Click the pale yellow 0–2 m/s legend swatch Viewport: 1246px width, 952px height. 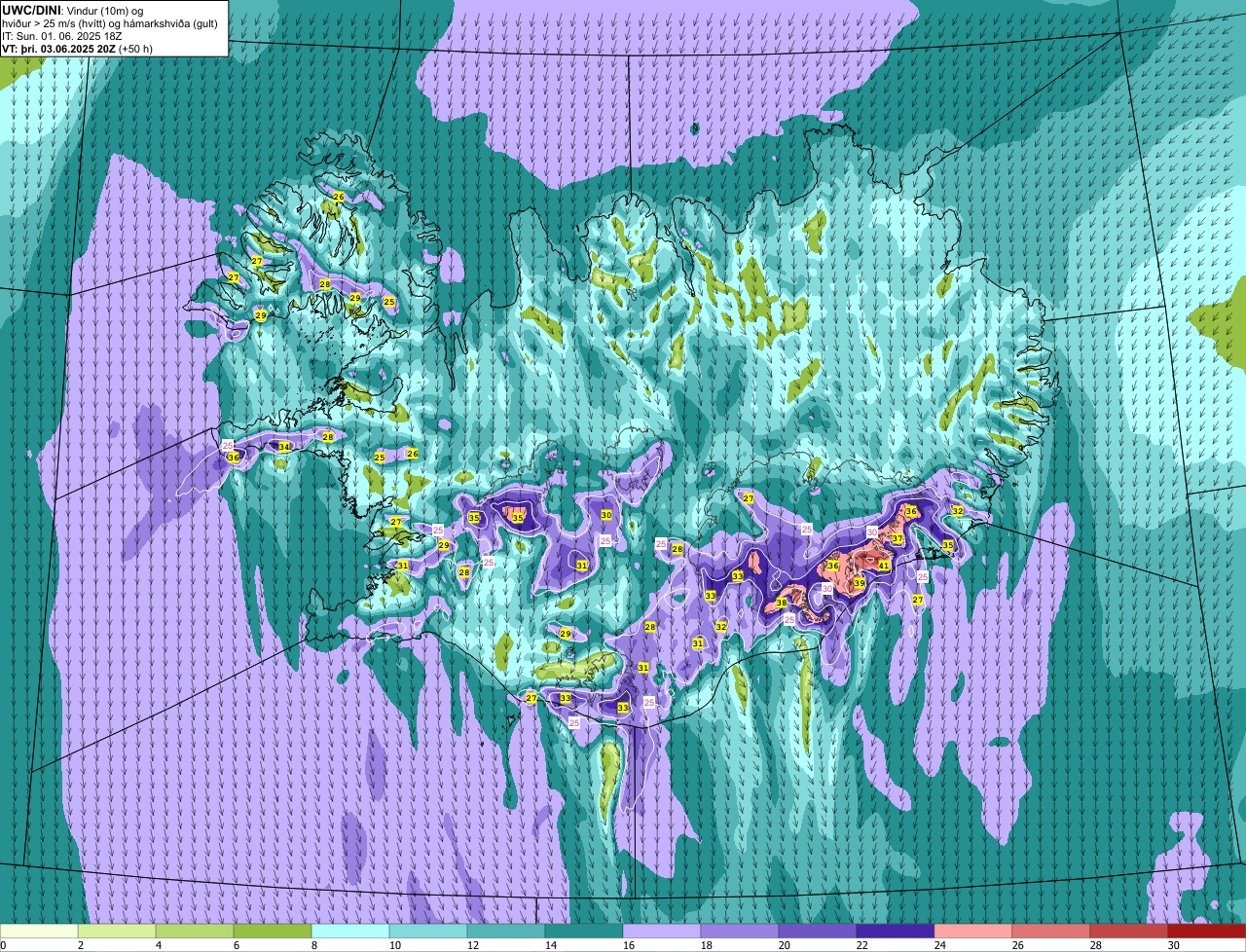39,932
